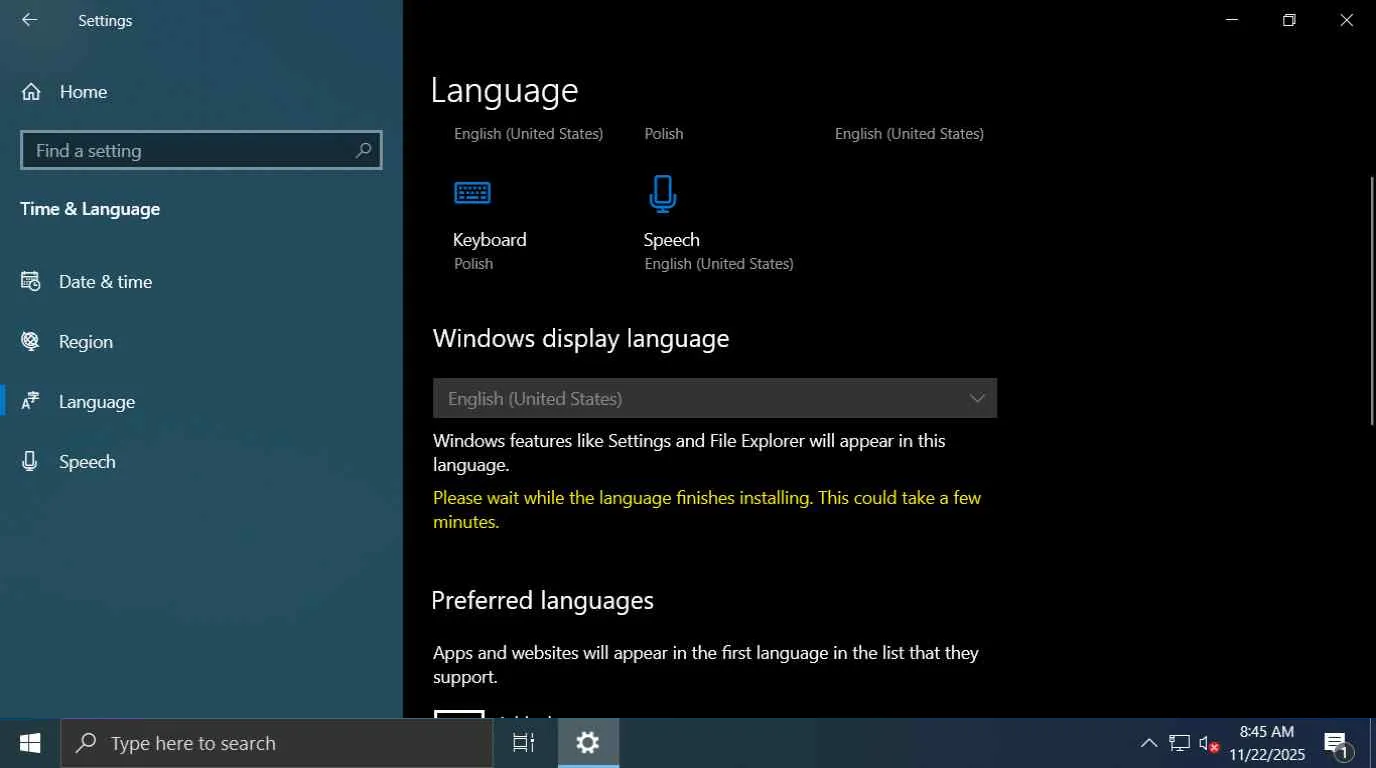Screen dimensions: 1376x768
Task: Open the Speech microphone tile in the Language page
Action: [x=719, y=223]
